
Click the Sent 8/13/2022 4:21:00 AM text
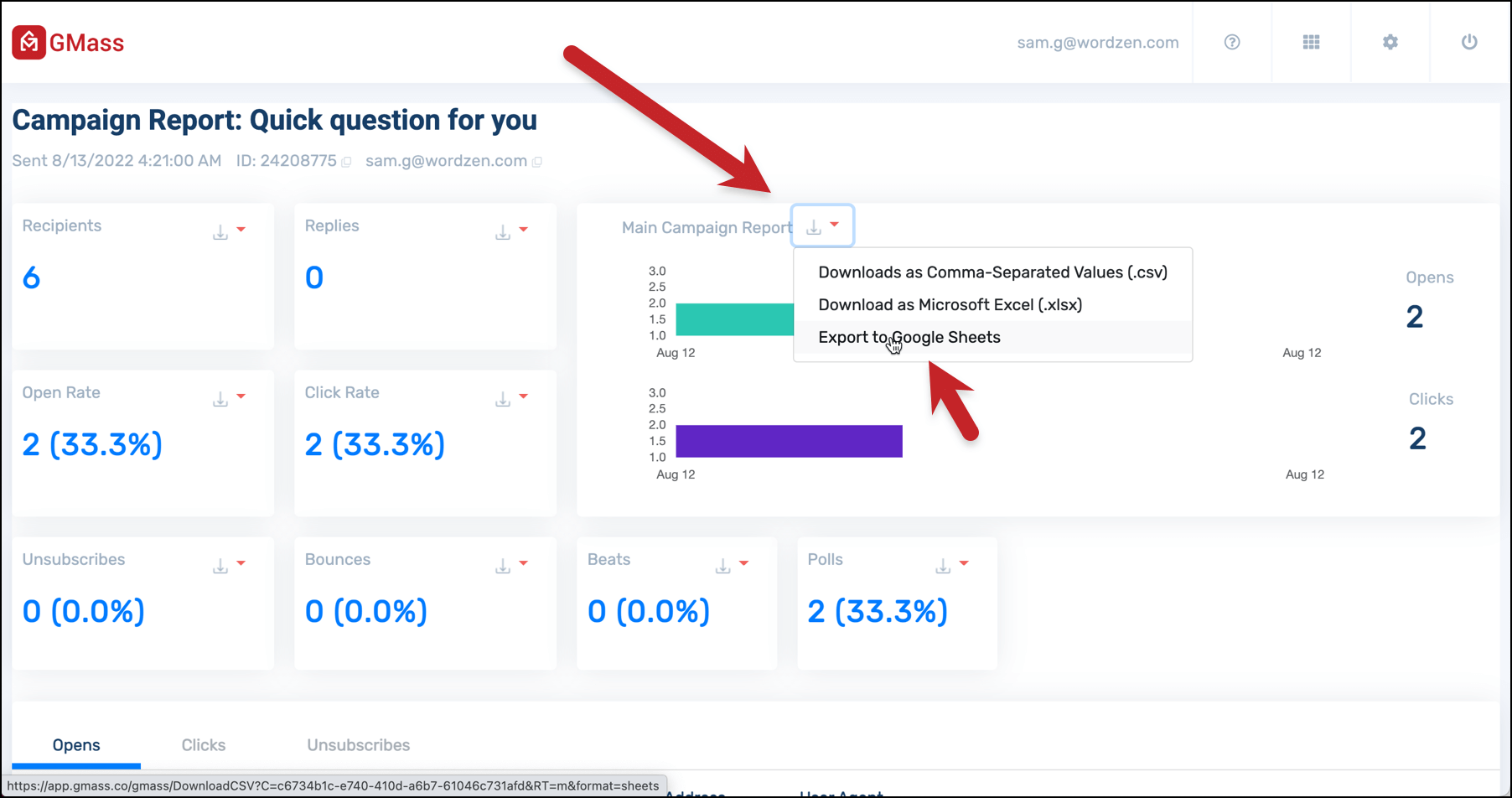[117, 161]
